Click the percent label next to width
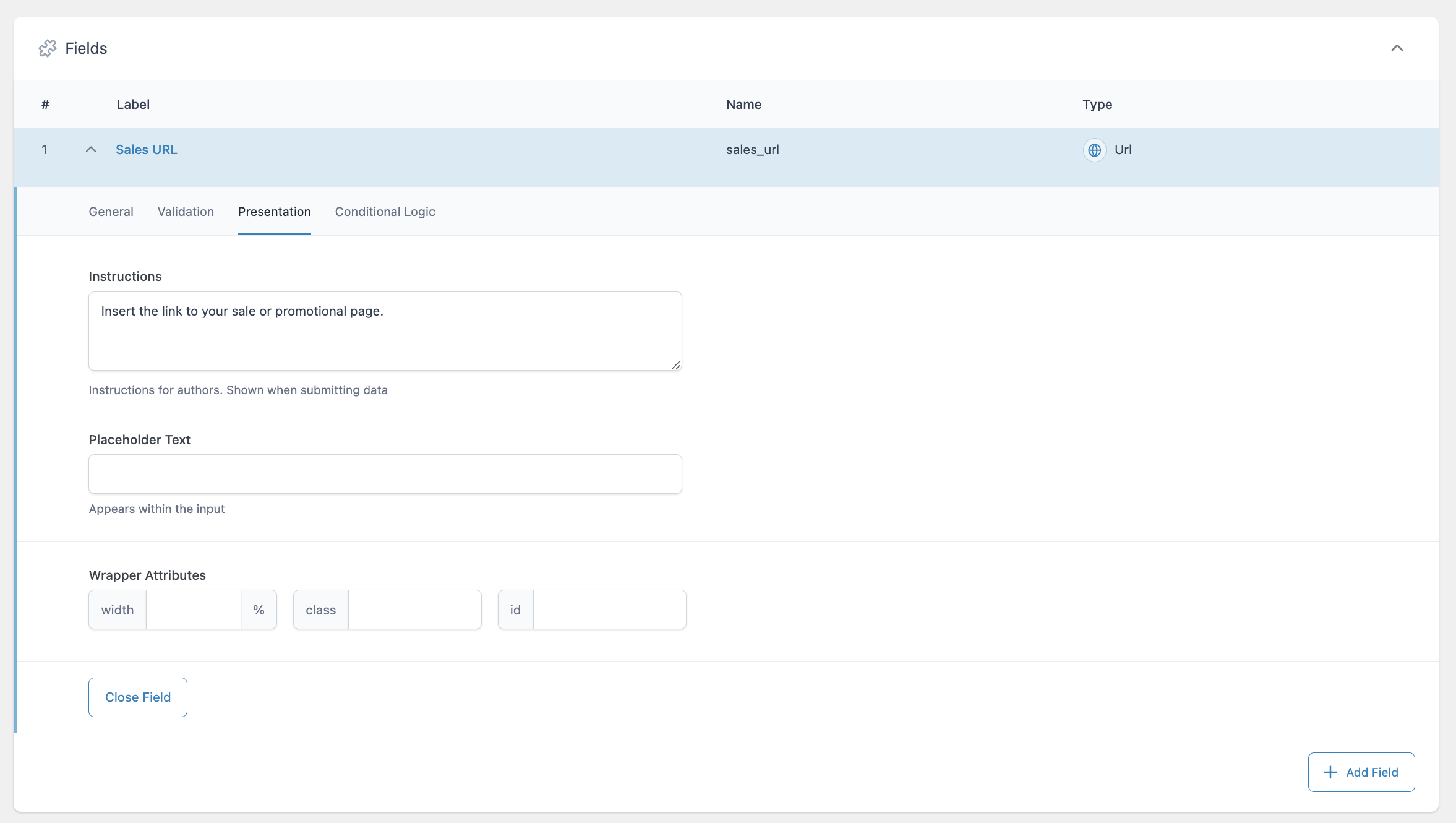 coord(258,610)
